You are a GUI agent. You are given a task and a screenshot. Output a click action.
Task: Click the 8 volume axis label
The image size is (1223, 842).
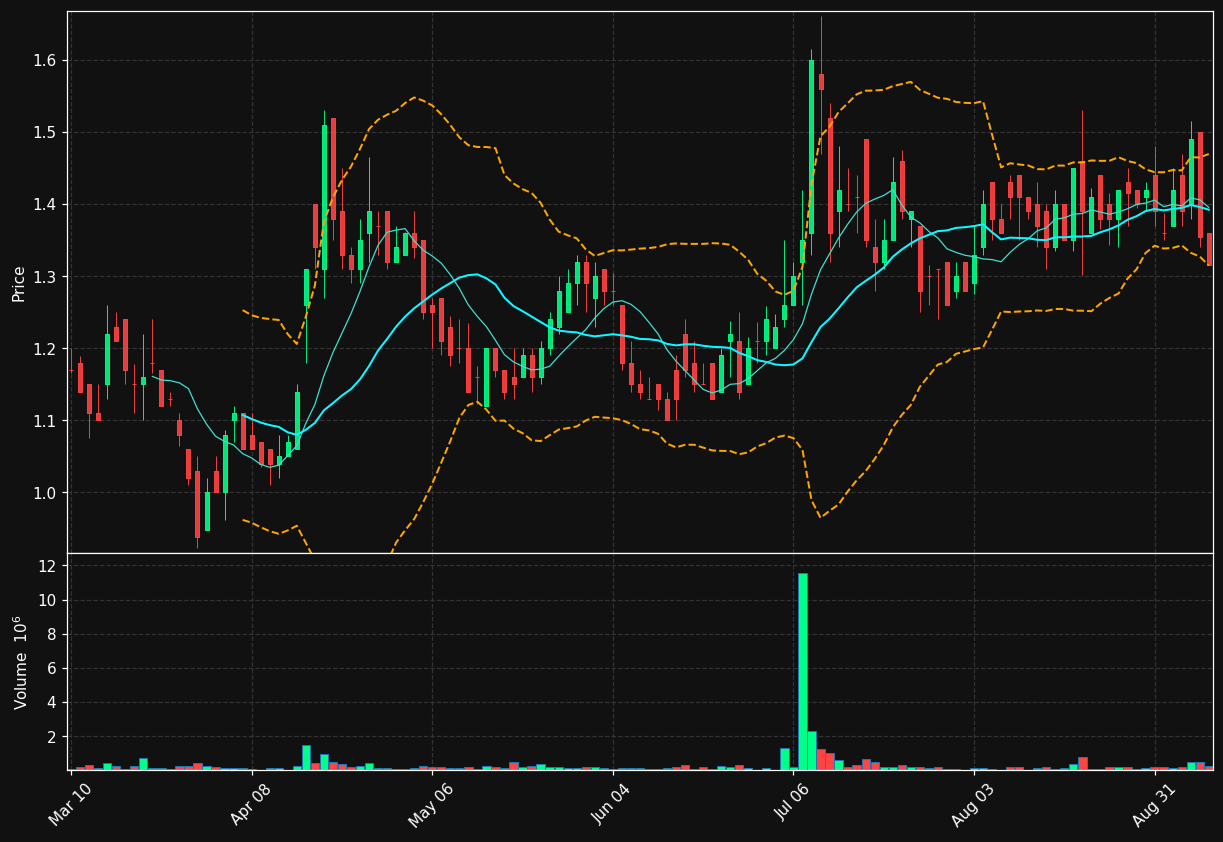53,635
